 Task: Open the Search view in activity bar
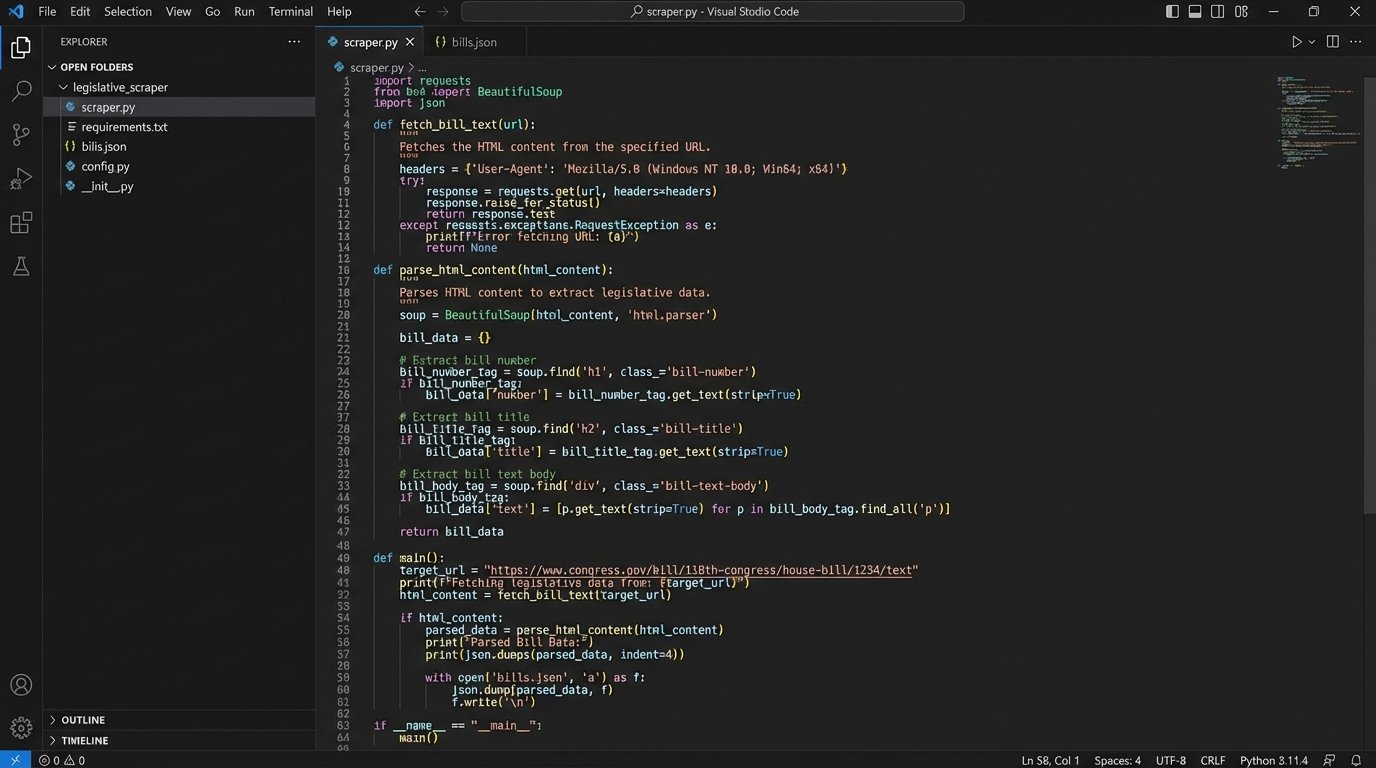click(x=21, y=91)
